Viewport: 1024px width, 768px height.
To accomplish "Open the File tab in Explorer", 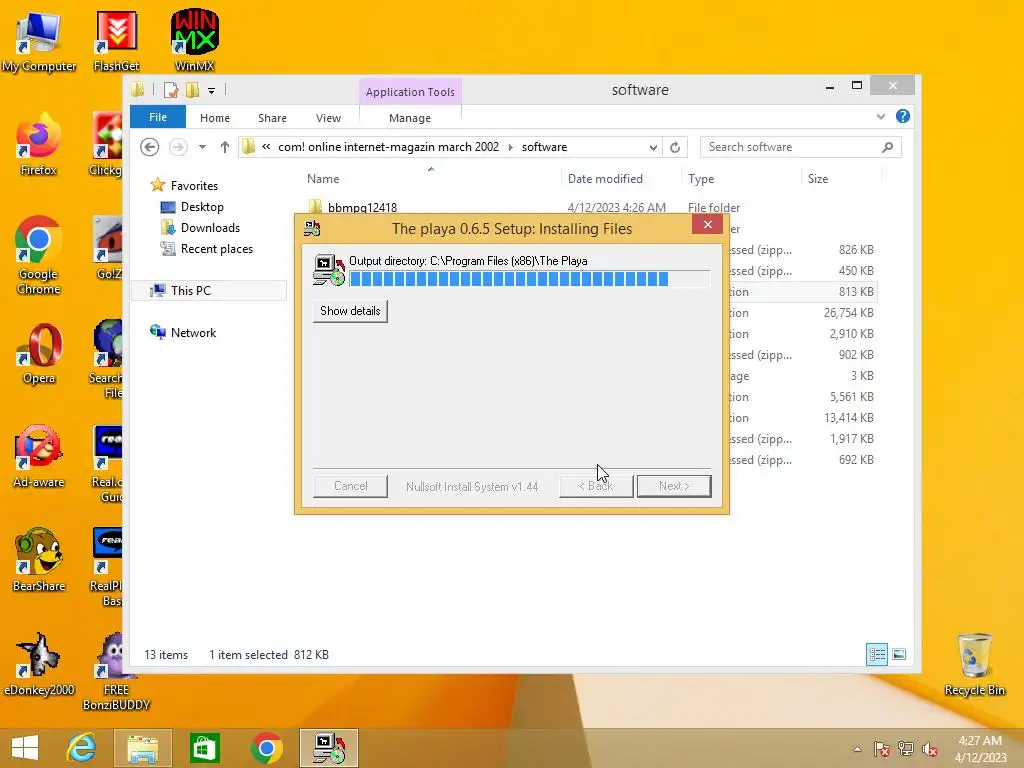I will [x=158, y=117].
